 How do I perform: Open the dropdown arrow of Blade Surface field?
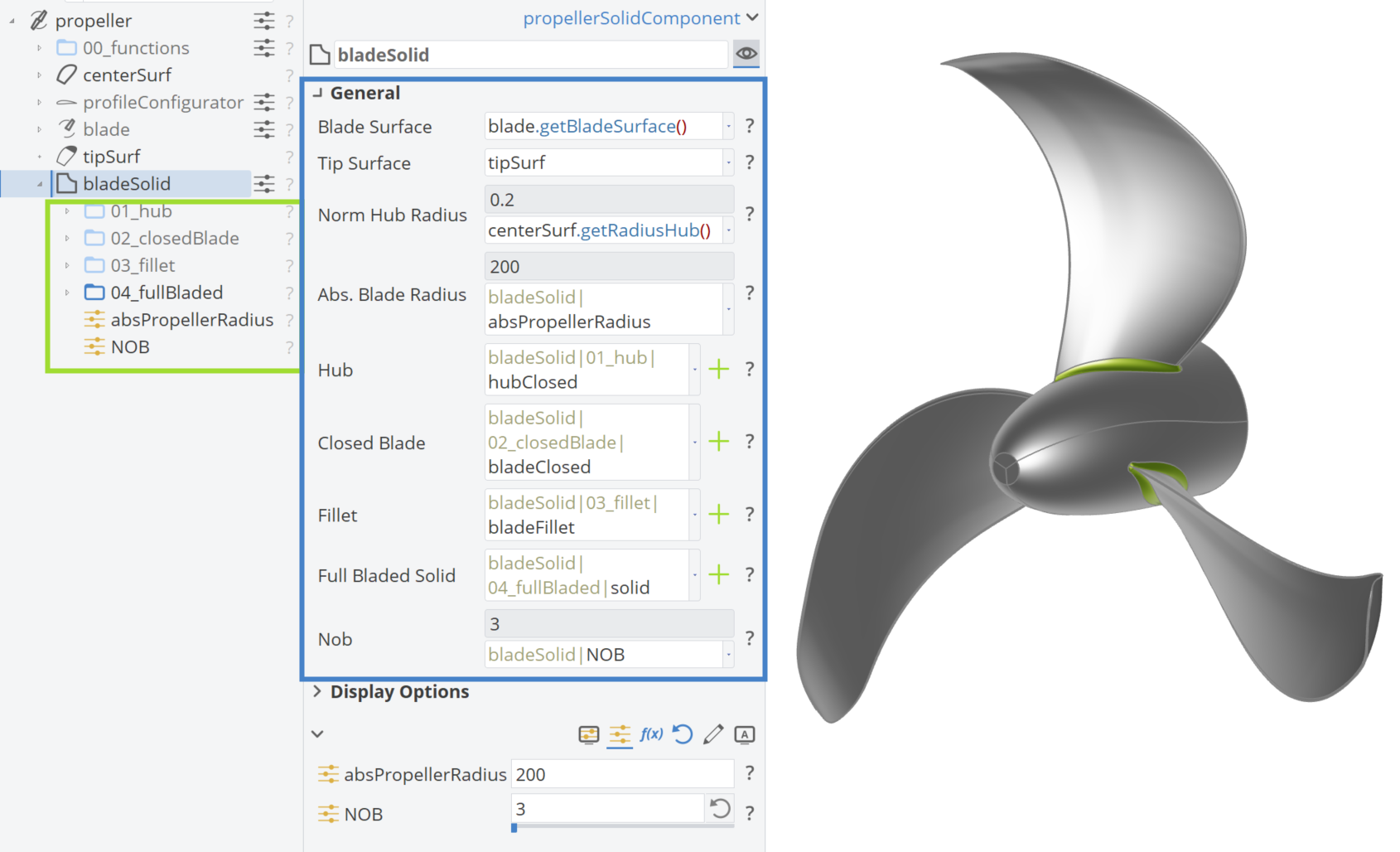[x=728, y=126]
